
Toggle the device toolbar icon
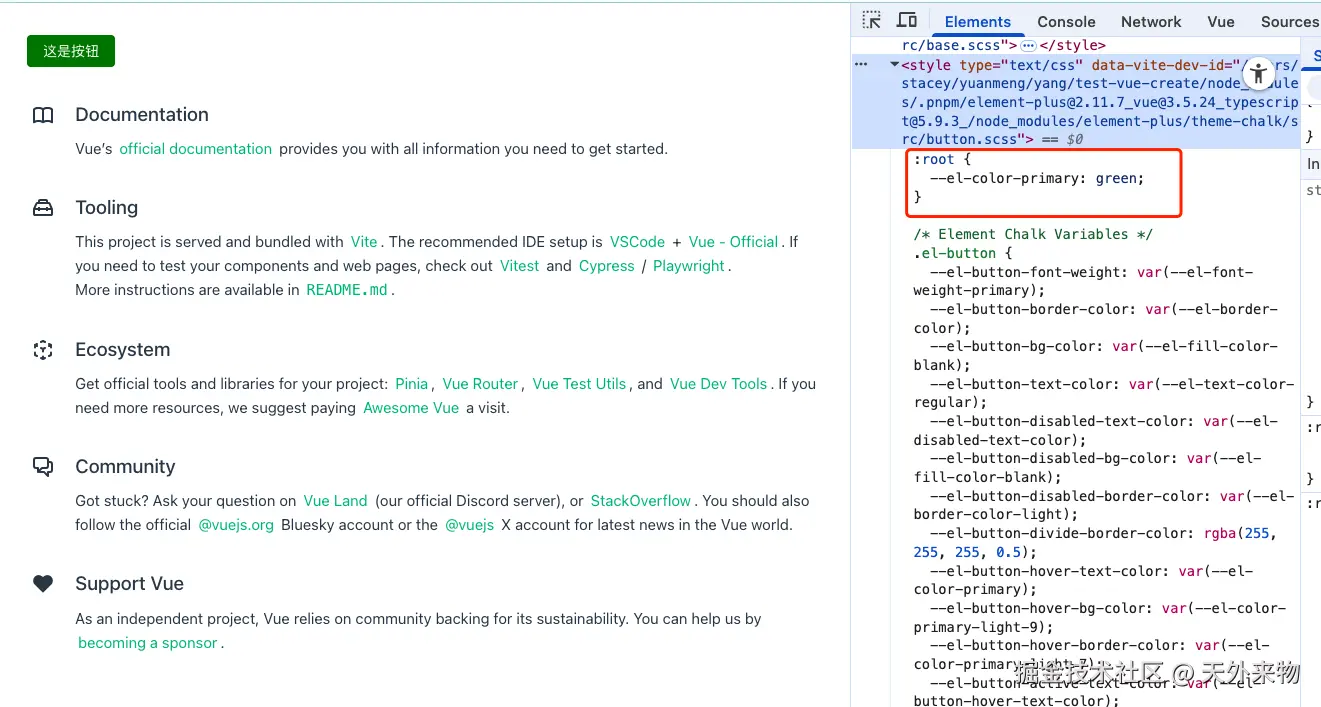tap(907, 21)
